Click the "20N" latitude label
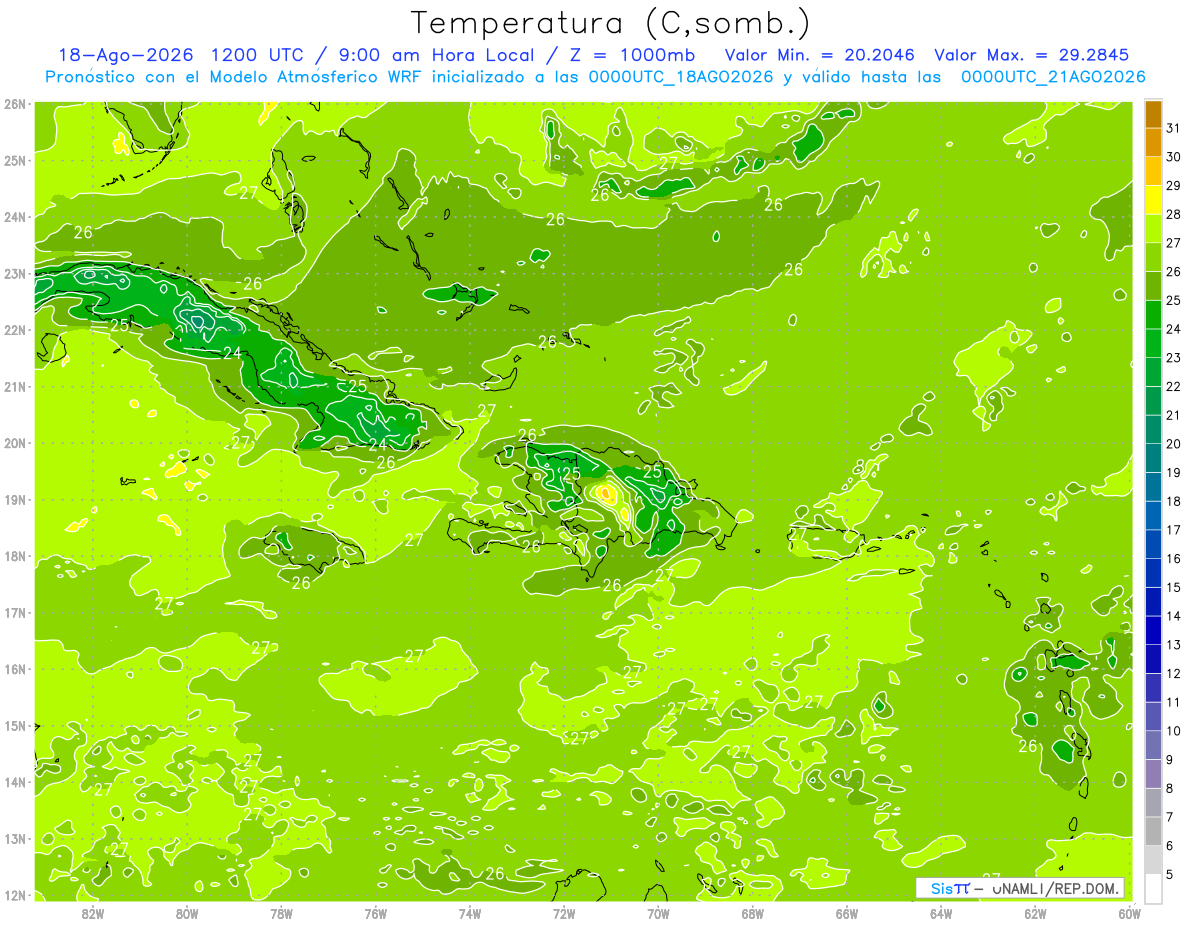The width and height of the screenshot is (1200, 927). point(15,443)
